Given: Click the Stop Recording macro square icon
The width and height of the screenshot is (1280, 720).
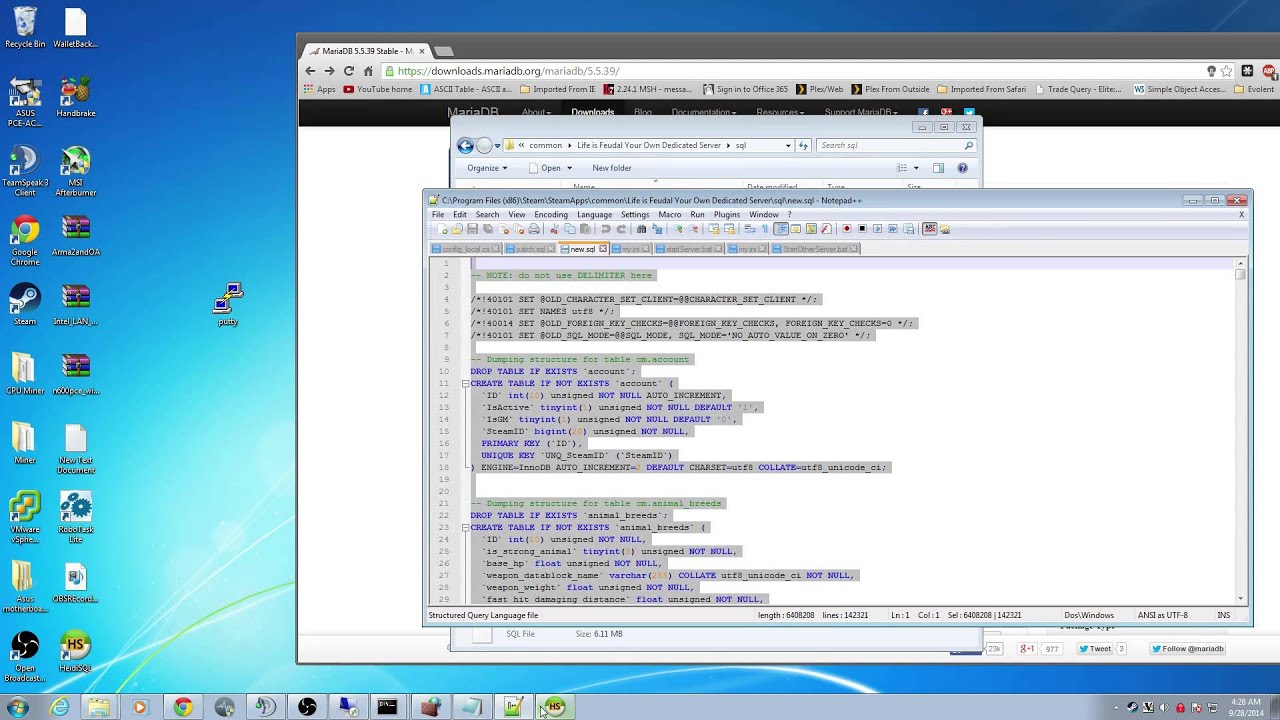Looking at the screenshot, I should (x=863, y=228).
